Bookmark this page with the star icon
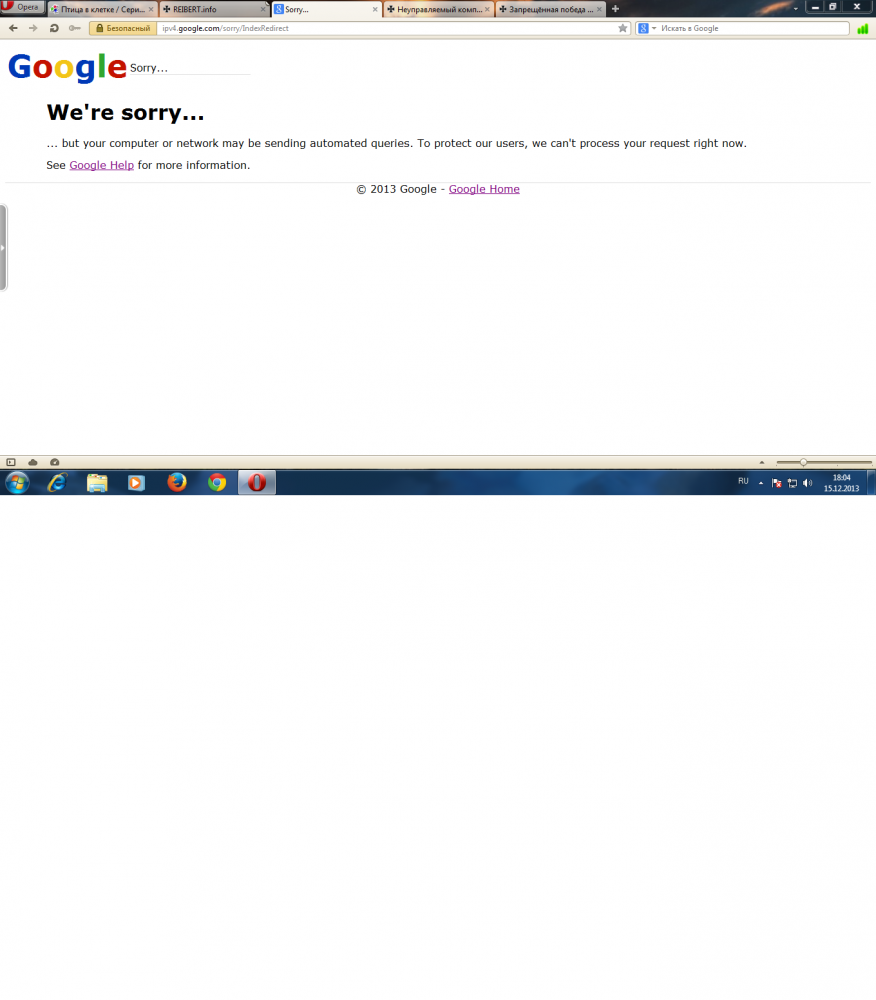This screenshot has height=1000, width=876. click(623, 28)
